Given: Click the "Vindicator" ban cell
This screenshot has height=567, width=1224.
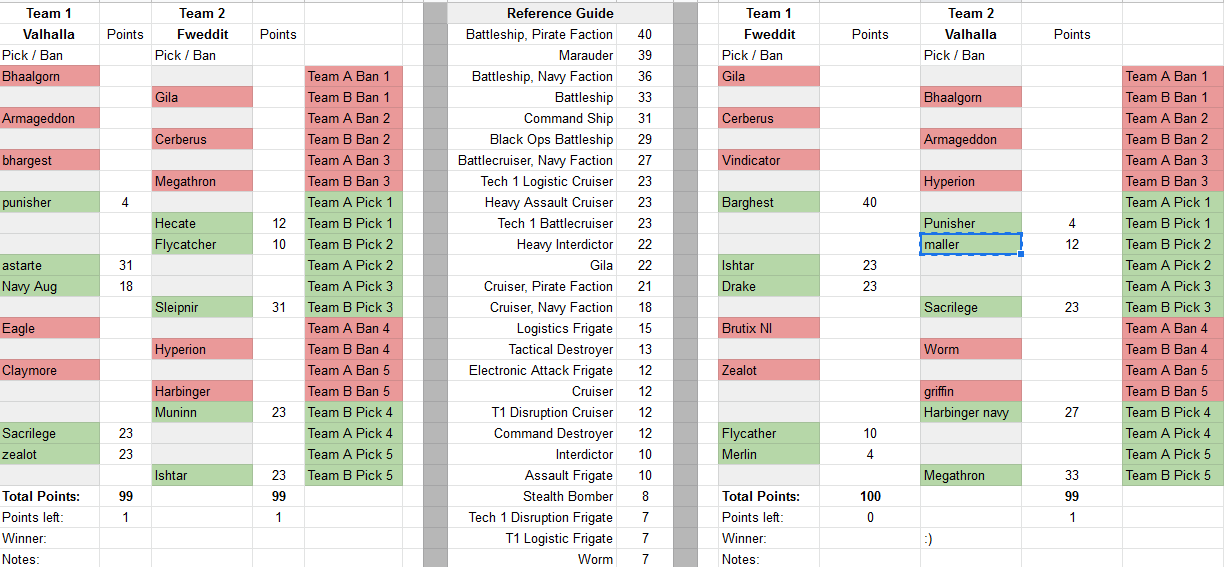Looking at the screenshot, I should point(768,160).
